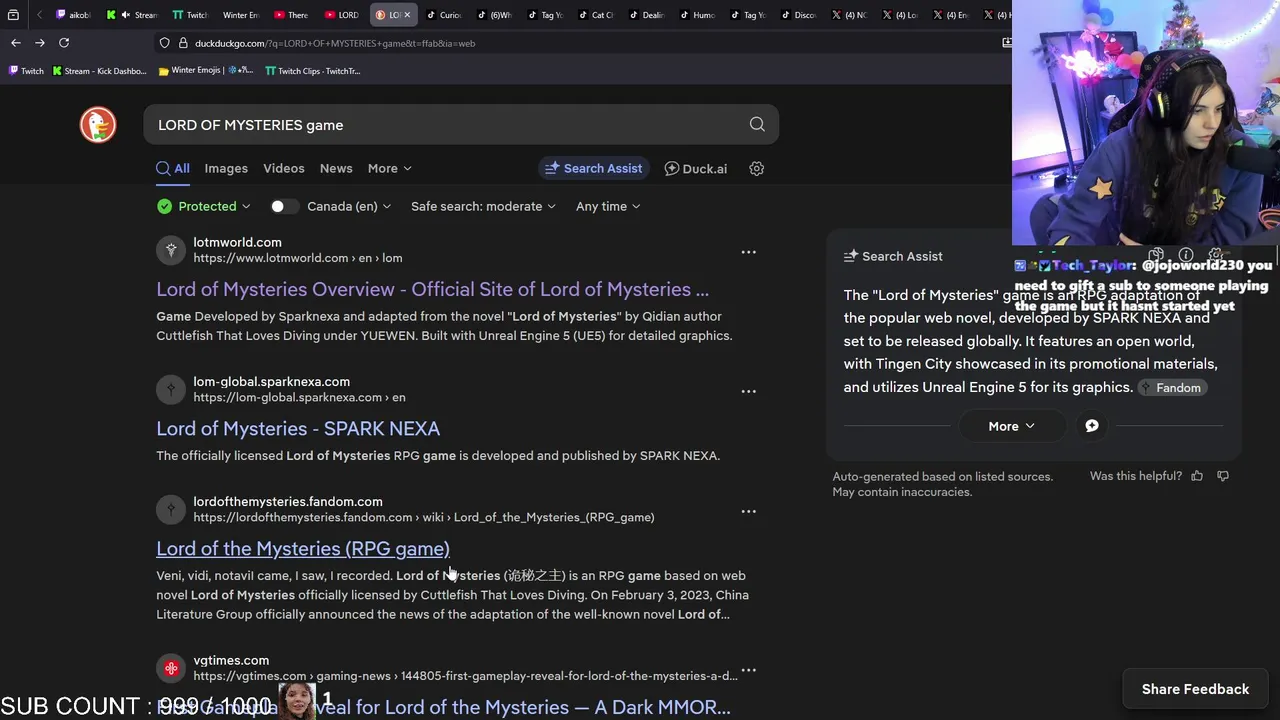This screenshot has width=1280, height=720.
Task: Click the site lock icon in address bar
Action: click(x=183, y=43)
